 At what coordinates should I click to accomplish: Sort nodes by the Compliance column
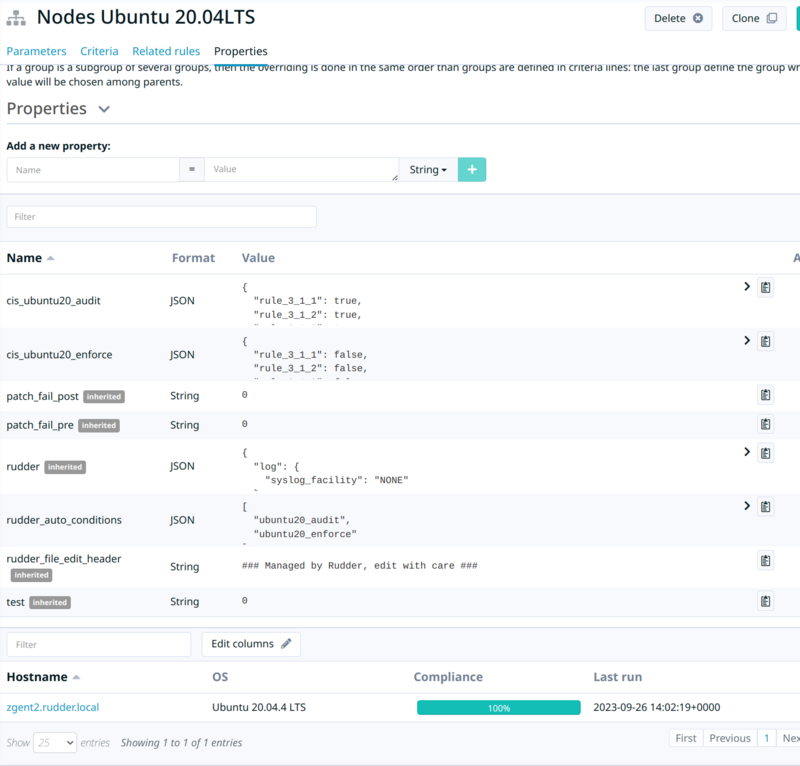tap(448, 677)
